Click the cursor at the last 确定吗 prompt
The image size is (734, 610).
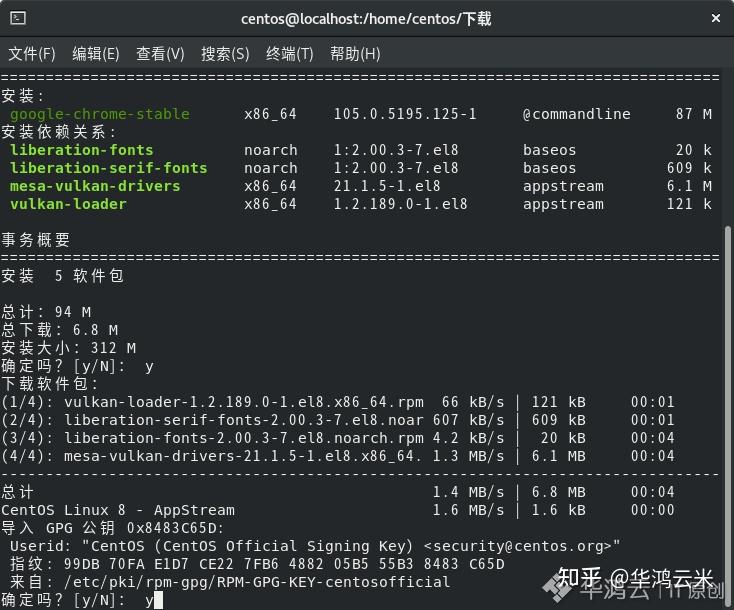coord(158,600)
